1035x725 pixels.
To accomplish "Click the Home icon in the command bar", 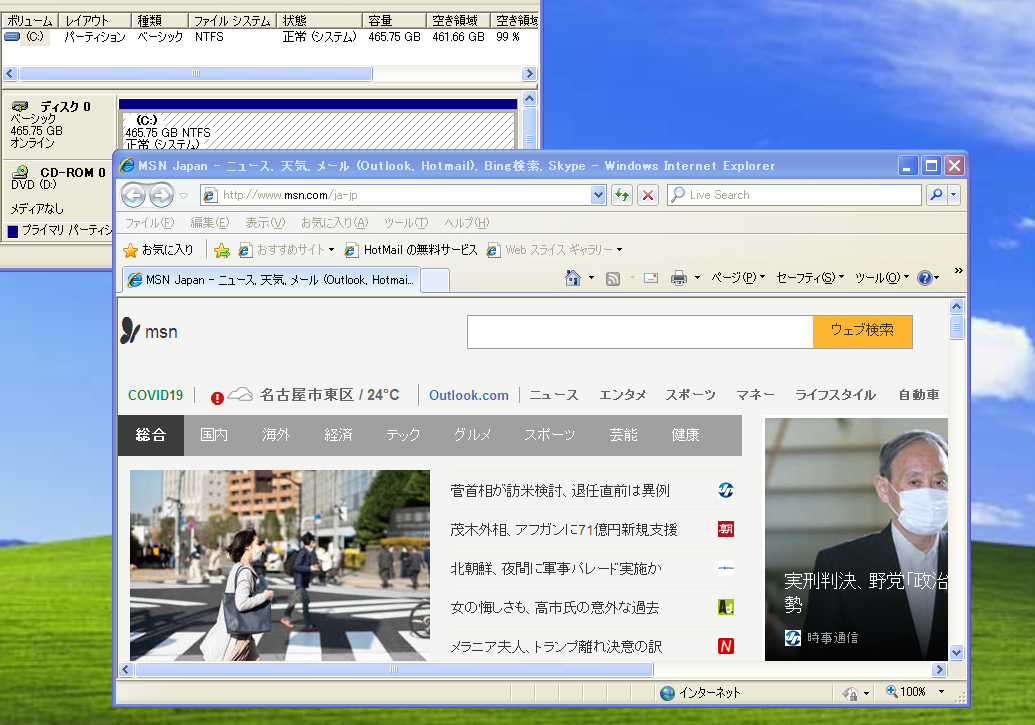I will coord(573,278).
